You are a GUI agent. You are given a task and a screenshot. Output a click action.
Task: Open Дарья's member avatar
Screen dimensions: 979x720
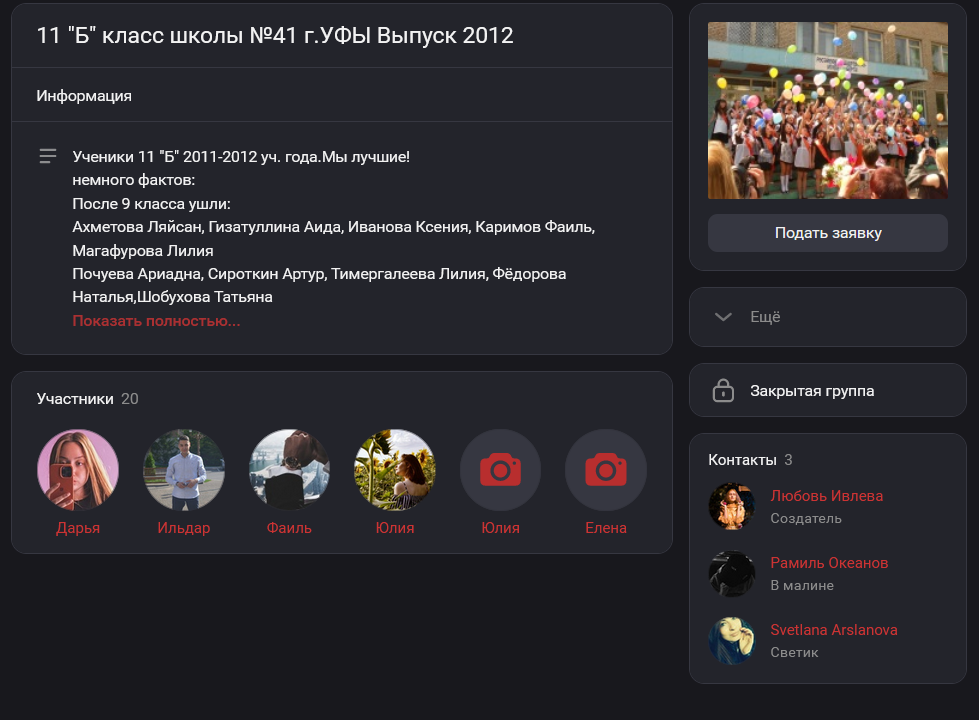coord(78,470)
